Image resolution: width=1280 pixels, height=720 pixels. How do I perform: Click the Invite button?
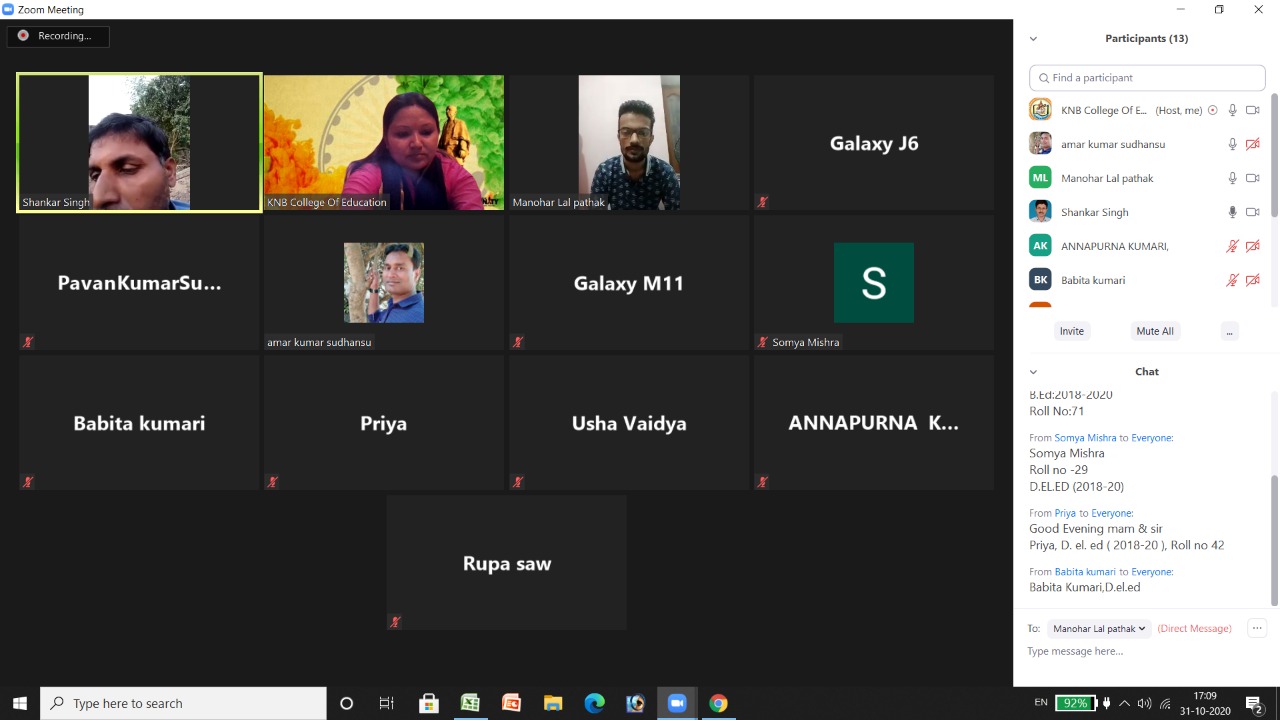[1071, 331]
